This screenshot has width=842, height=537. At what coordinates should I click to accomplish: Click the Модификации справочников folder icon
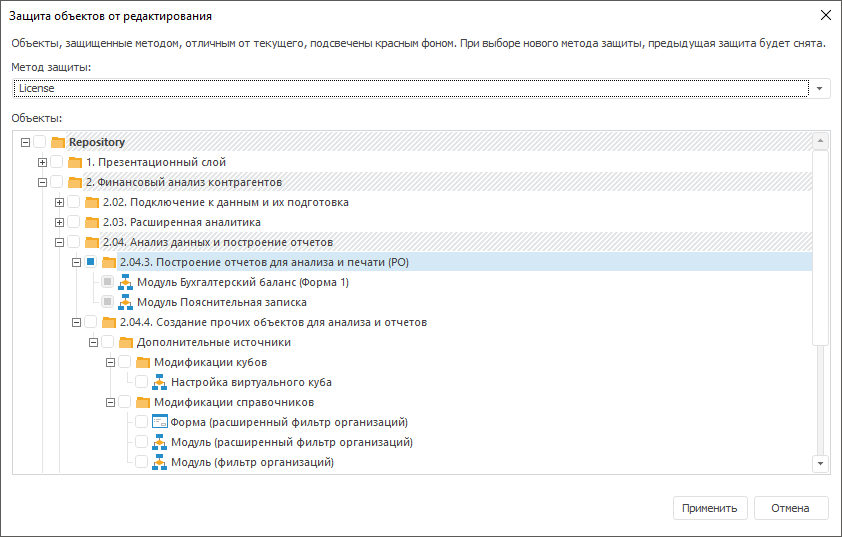pyautogui.click(x=143, y=402)
